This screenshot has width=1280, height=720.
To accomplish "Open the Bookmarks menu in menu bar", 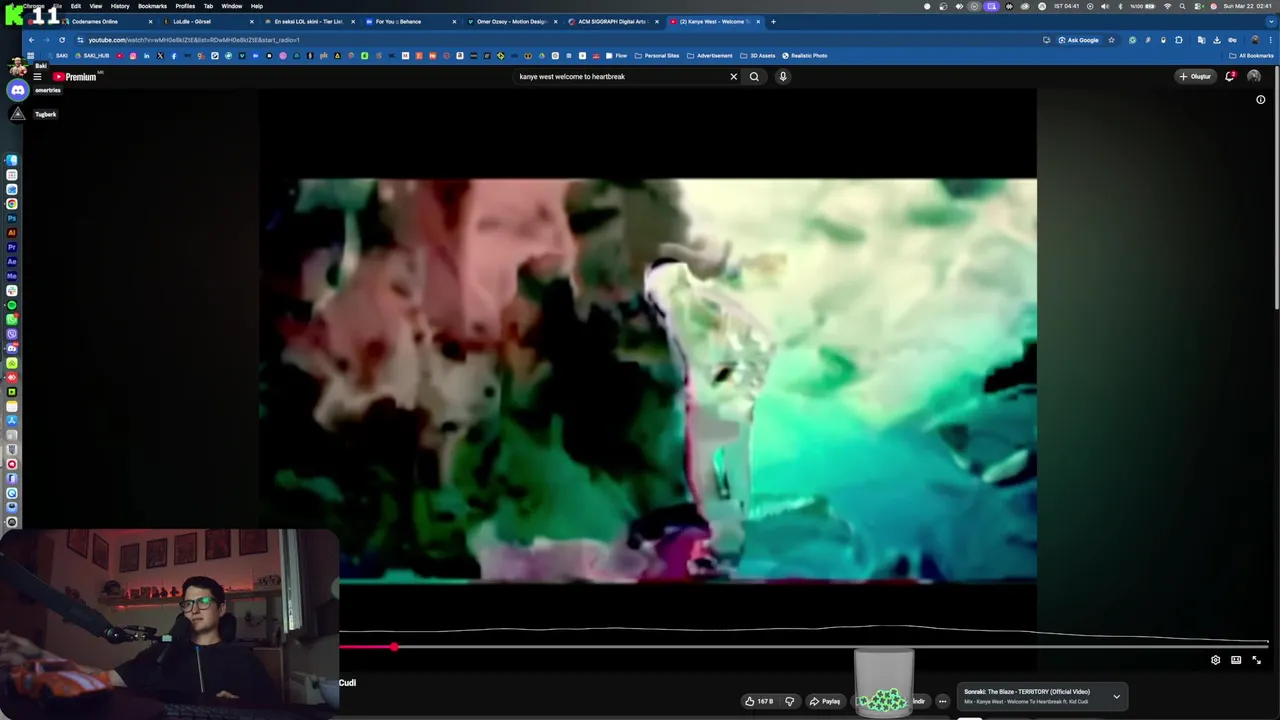I will [152, 6].
